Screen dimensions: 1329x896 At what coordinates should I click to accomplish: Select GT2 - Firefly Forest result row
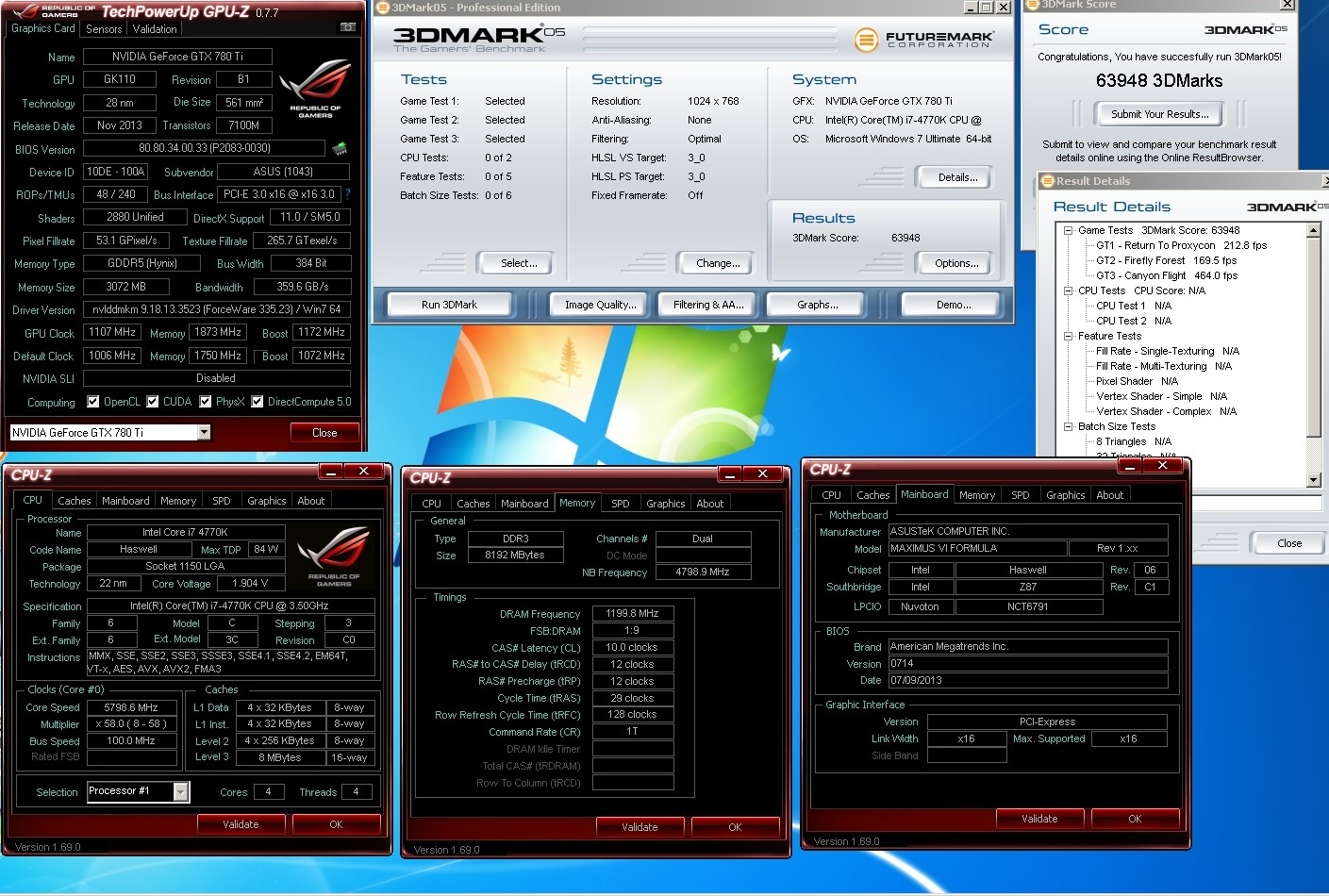(1166, 260)
